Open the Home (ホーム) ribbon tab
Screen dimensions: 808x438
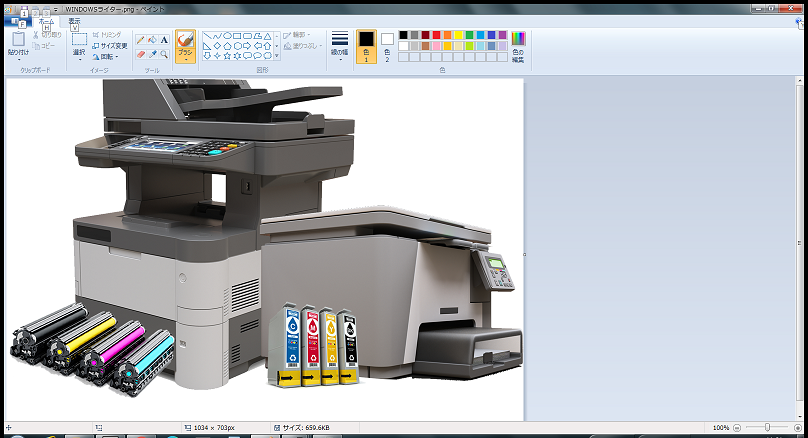[46, 20]
